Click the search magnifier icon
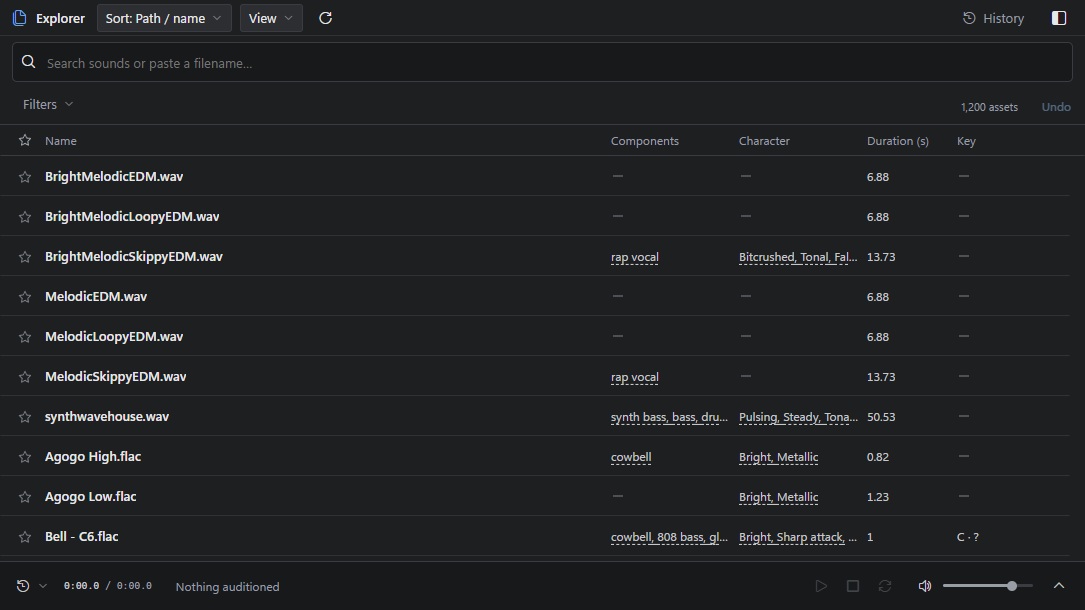Screen dimensions: 1085x610 point(28,62)
